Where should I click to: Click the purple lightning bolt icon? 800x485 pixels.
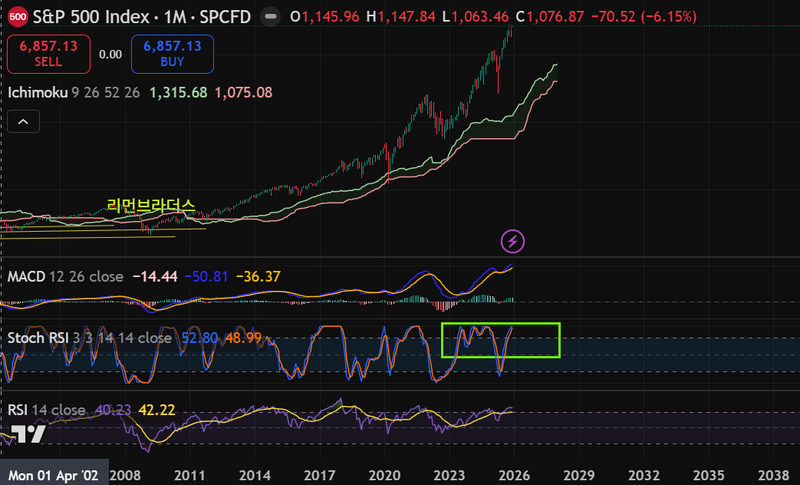coord(513,241)
